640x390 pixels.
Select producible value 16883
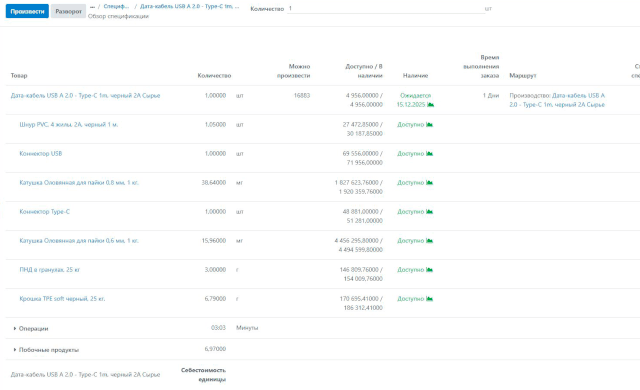pos(302,95)
